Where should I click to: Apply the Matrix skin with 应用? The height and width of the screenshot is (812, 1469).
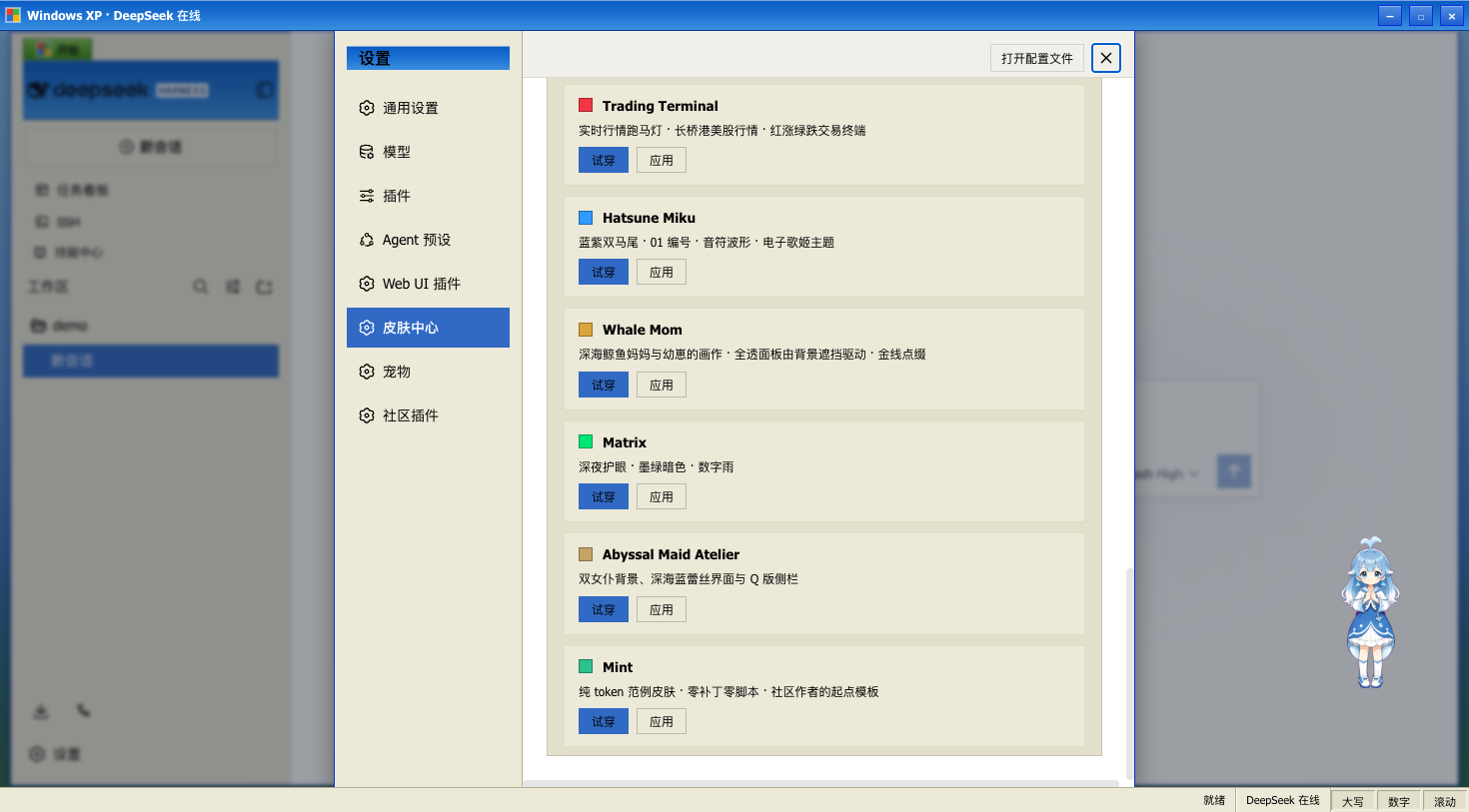tap(662, 496)
